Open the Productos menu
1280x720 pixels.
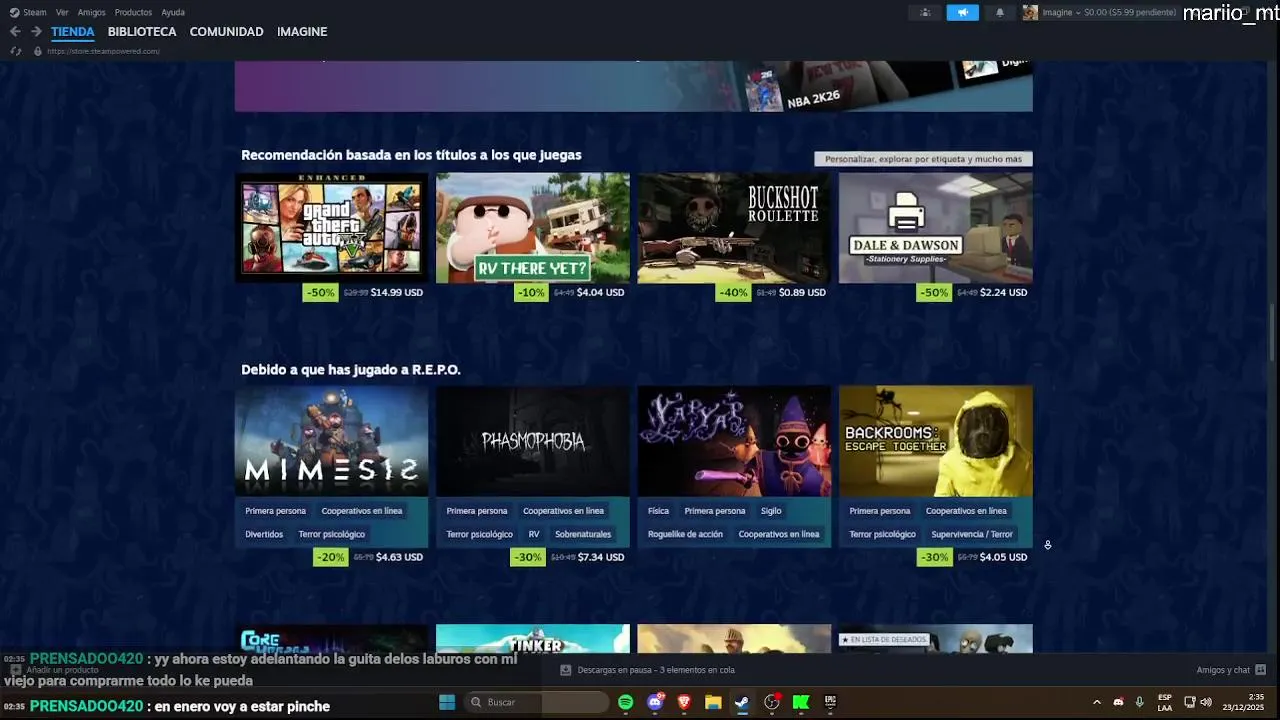click(133, 12)
